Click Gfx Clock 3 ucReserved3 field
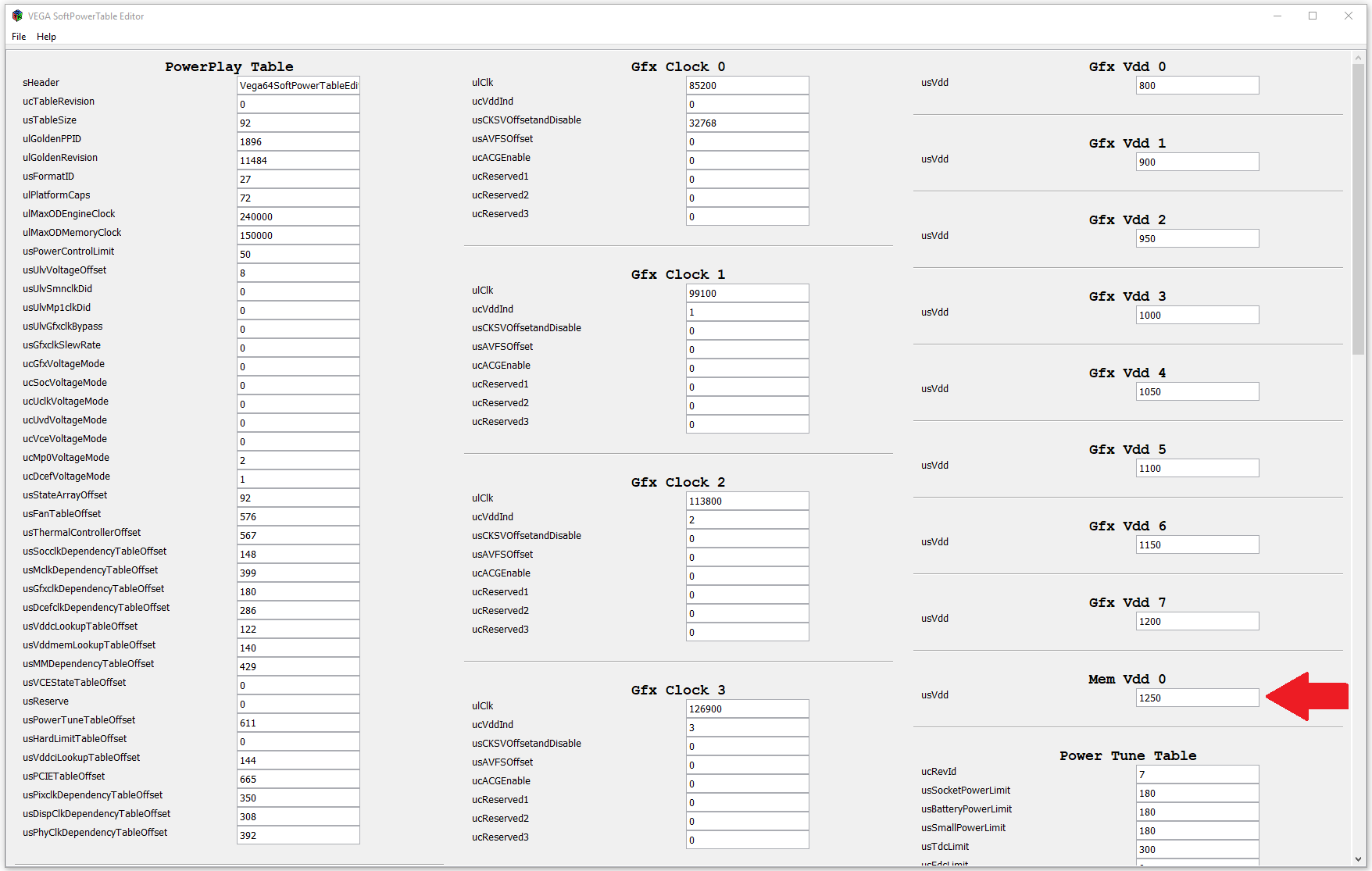This screenshot has height=871, width=1372. click(x=748, y=840)
